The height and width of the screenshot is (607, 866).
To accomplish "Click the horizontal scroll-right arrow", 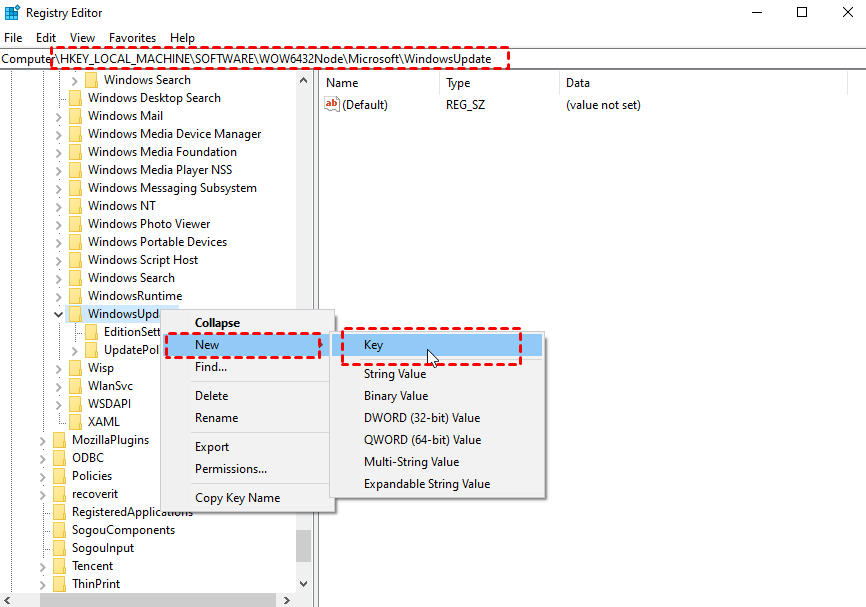I will point(287,600).
